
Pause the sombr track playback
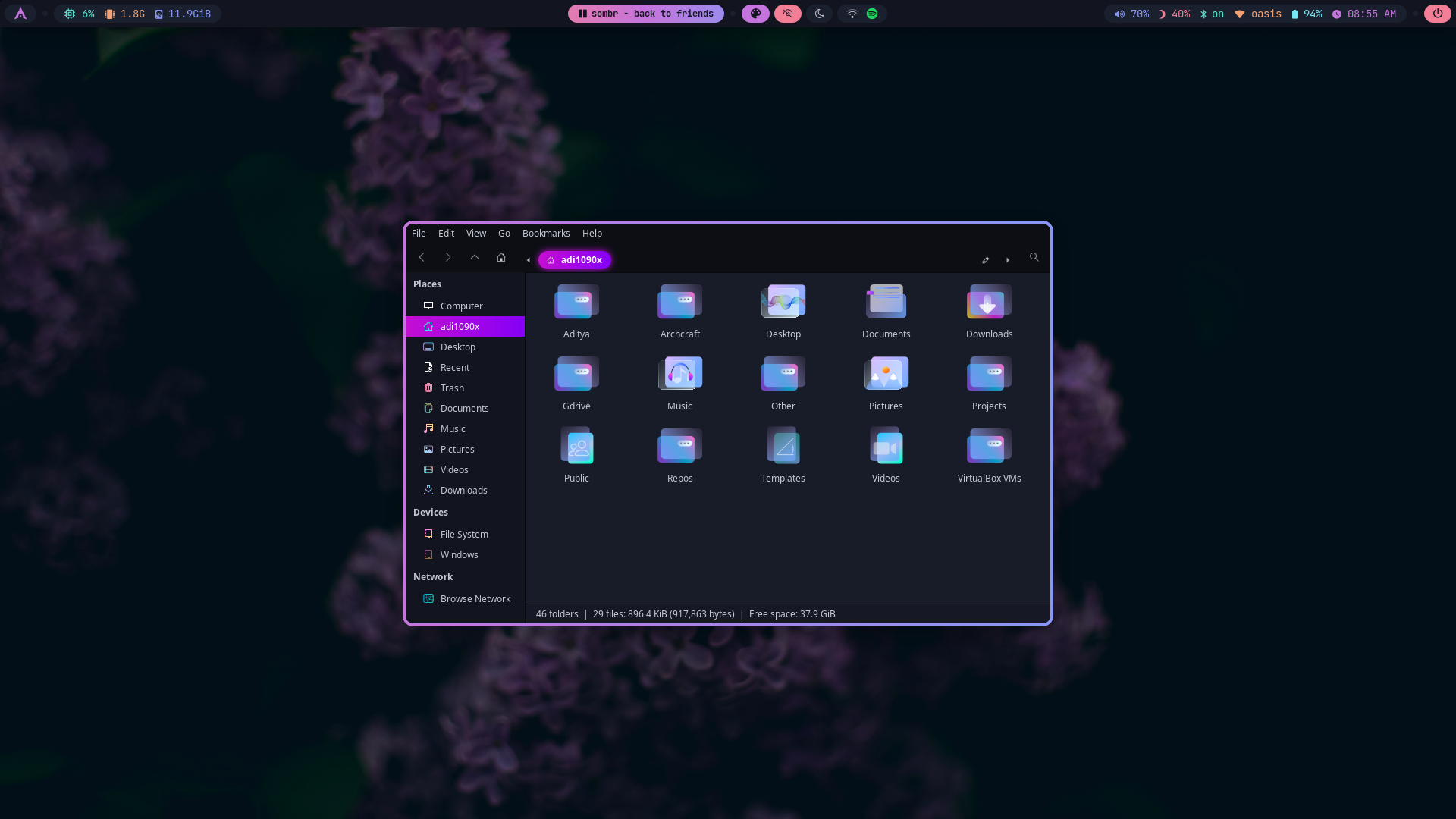[x=582, y=14]
